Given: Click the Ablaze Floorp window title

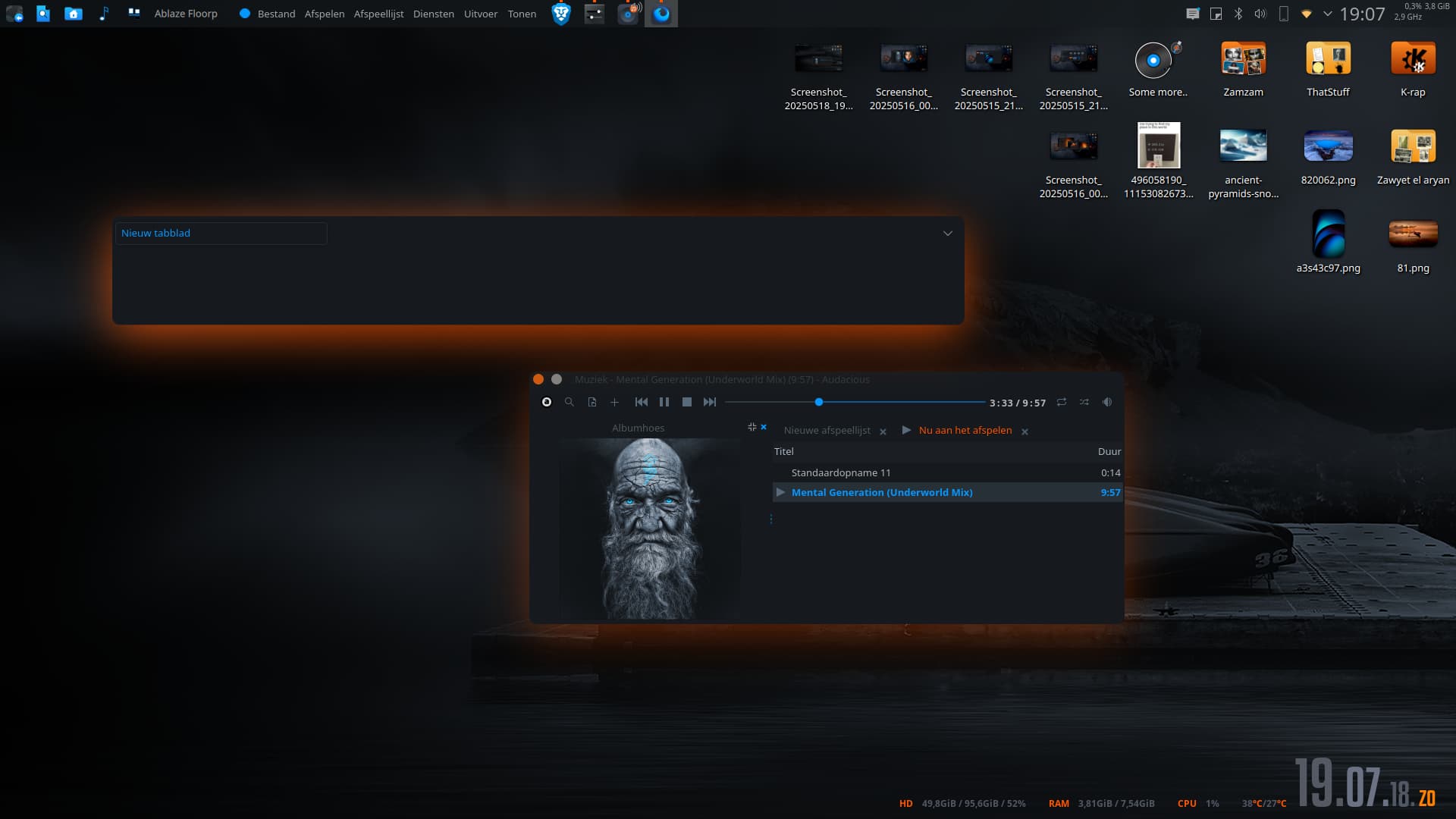Looking at the screenshot, I should [x=186, y=14].
